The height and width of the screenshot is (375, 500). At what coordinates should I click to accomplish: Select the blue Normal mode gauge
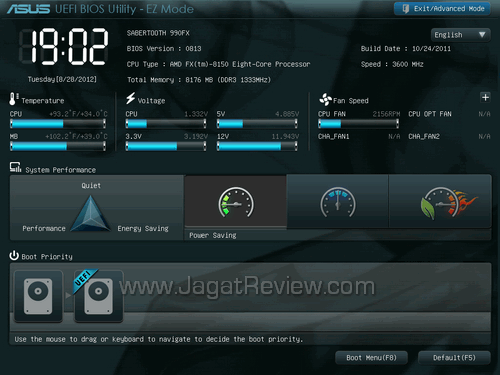[338, 202]
